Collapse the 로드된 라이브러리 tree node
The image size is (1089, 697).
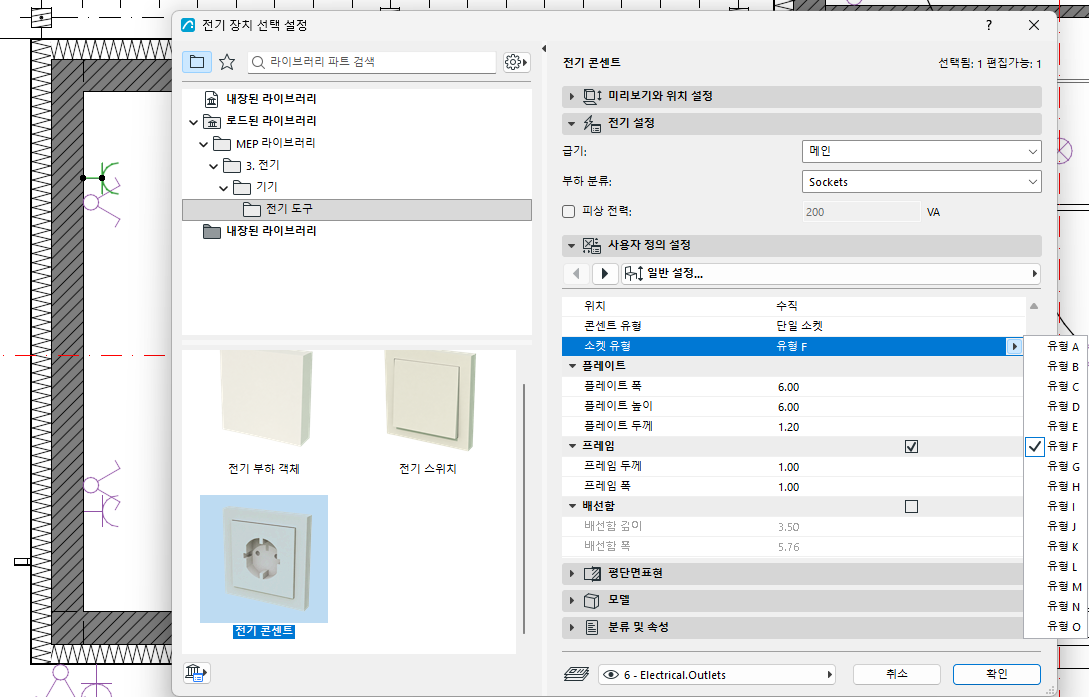[x=193, y=122]
